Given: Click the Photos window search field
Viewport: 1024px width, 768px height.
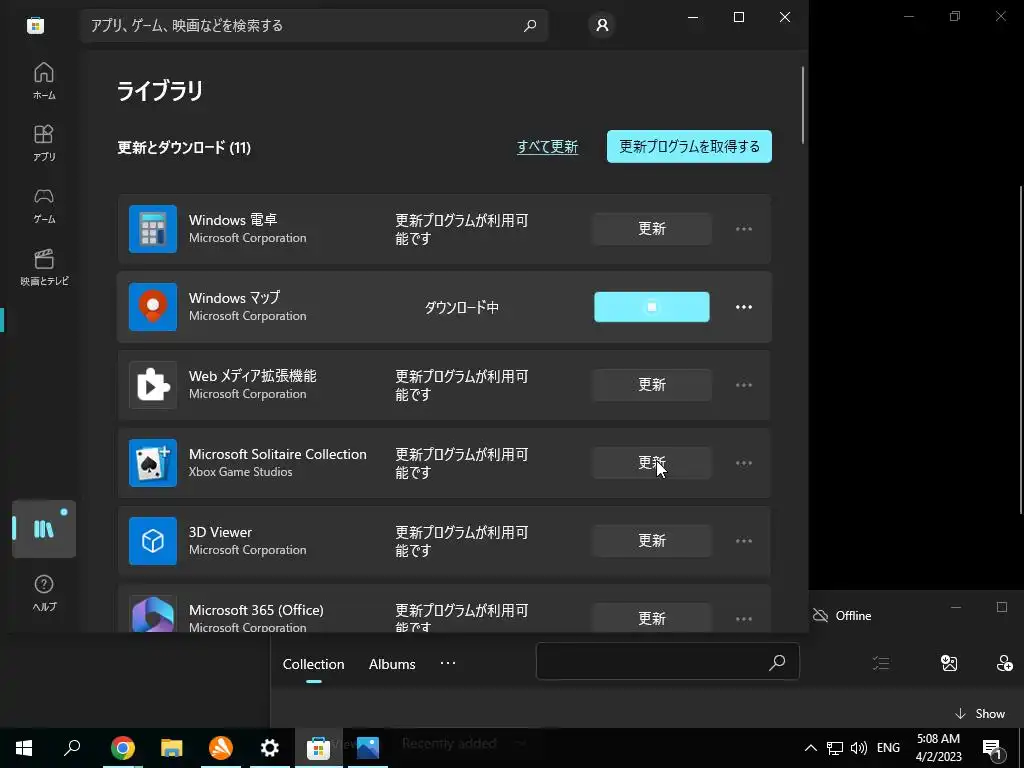Looking at the screenshot, I should pos(667,661).
